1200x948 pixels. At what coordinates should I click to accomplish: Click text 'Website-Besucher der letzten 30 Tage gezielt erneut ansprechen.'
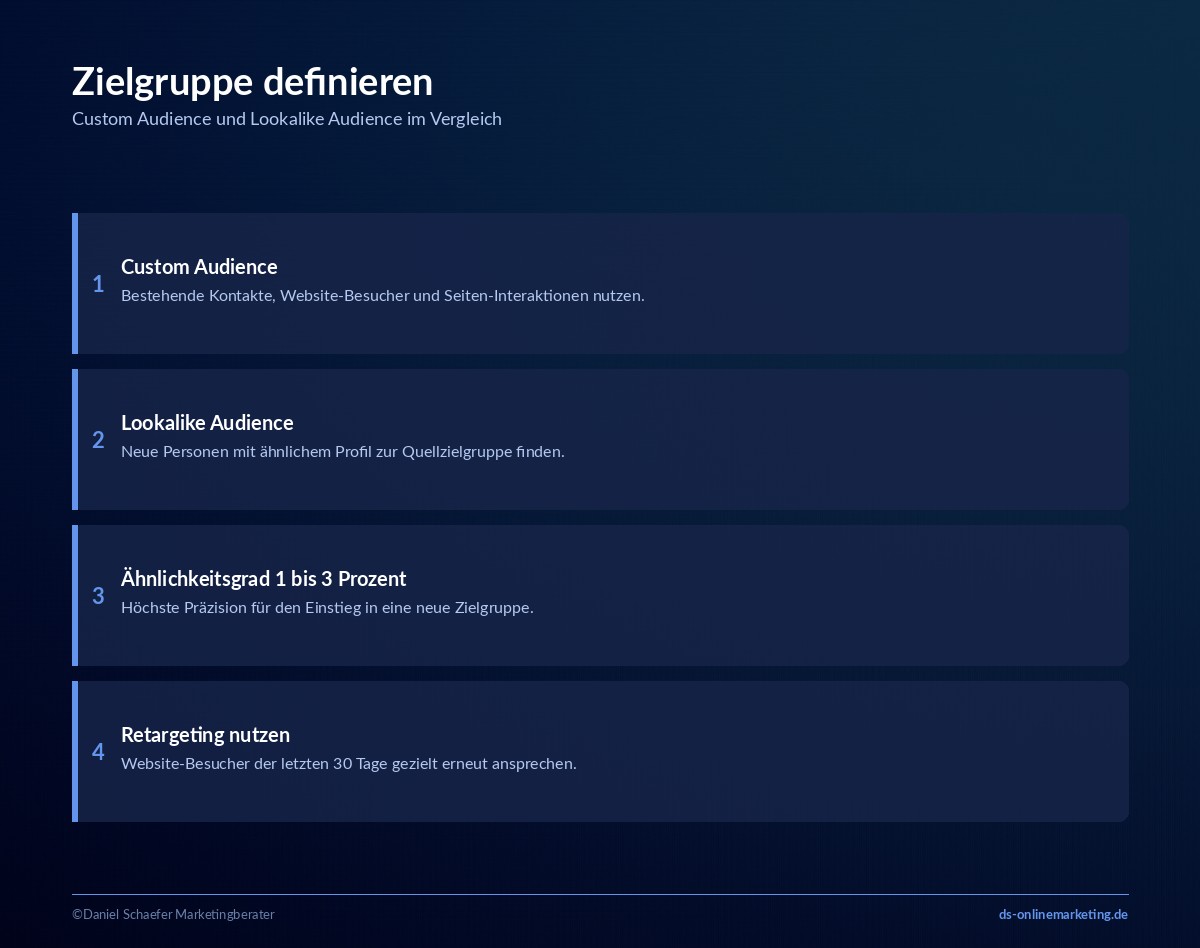pos(349,764)
